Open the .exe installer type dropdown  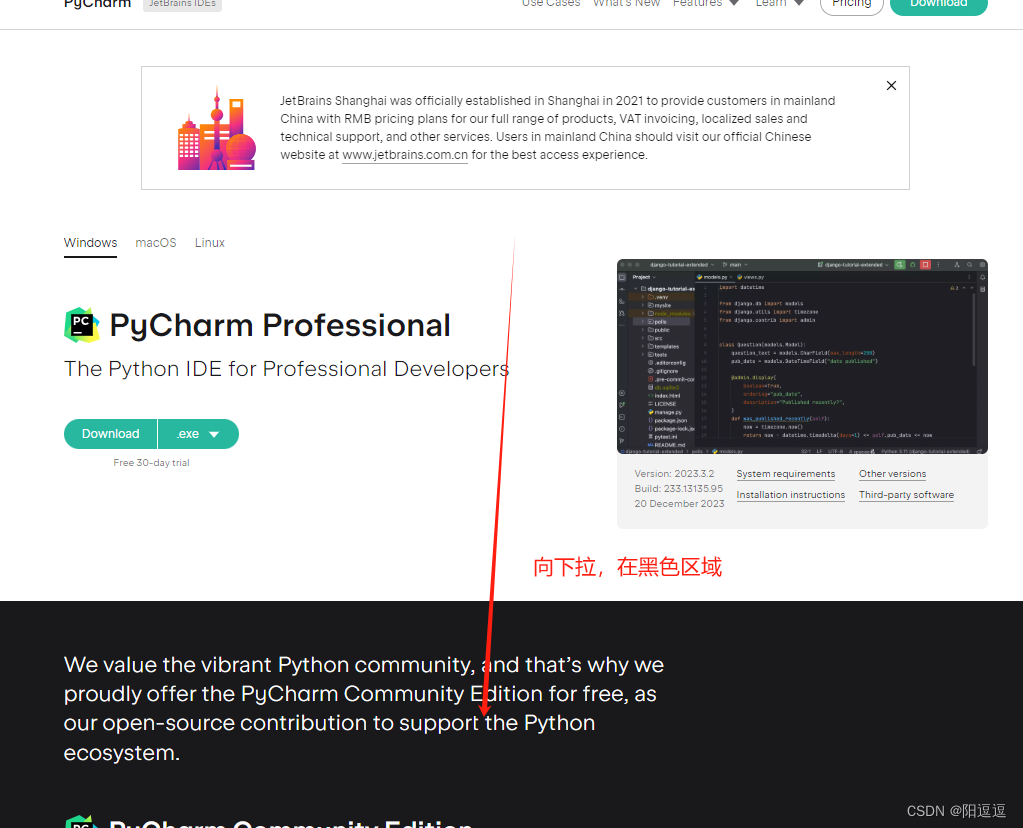pyautogui.click(x=198, y=434)
